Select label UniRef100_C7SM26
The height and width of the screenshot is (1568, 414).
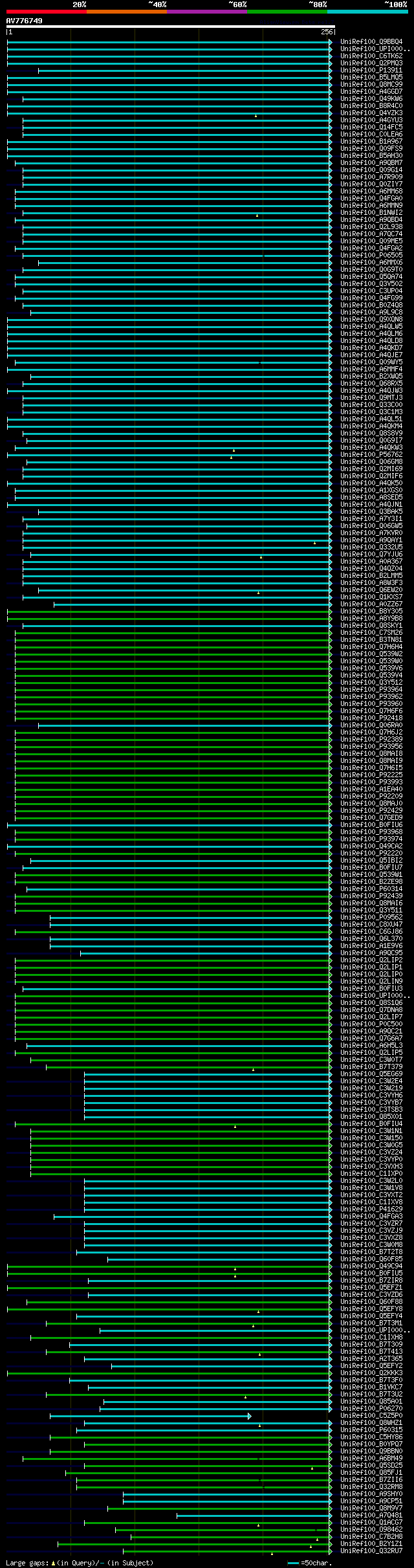click(371, 633)
